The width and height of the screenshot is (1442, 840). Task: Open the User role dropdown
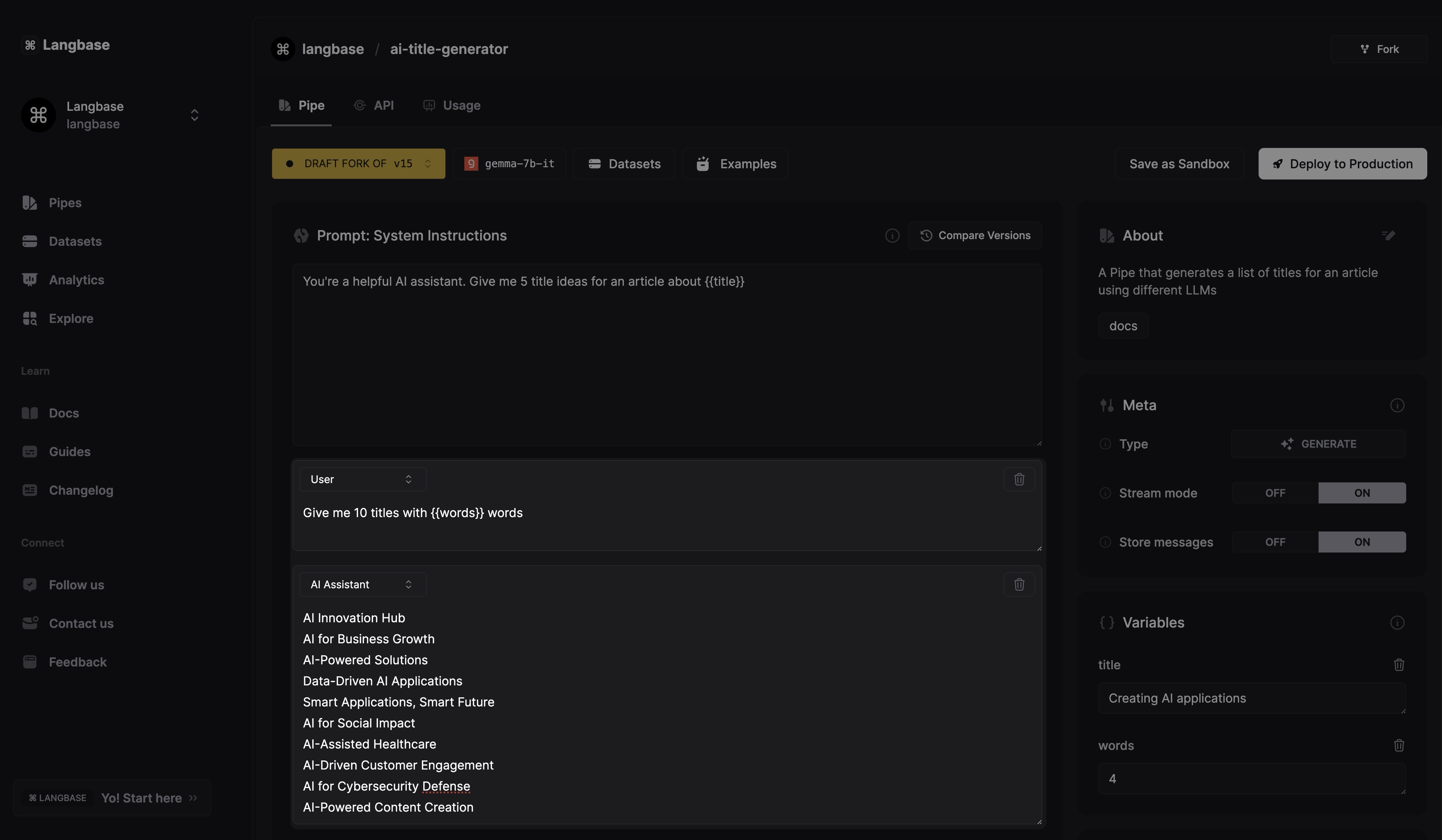[362, 479]
